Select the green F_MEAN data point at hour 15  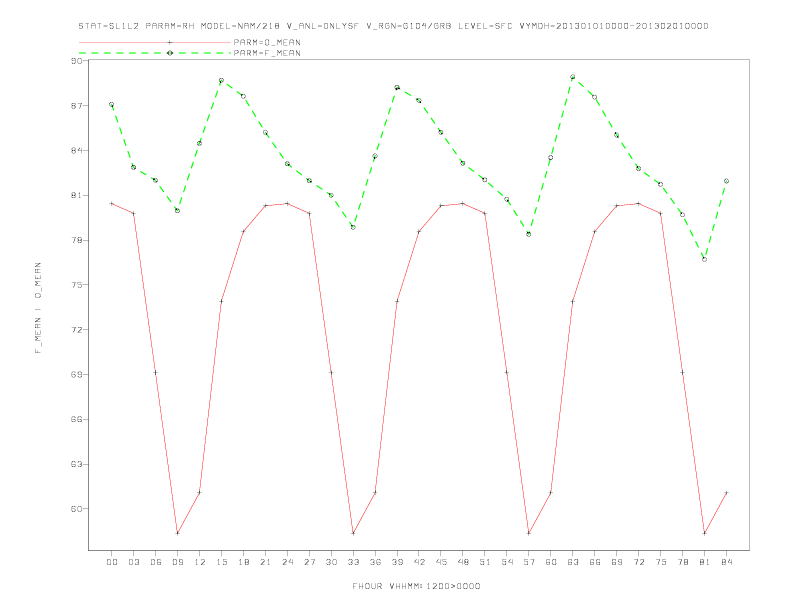[221, 80]
